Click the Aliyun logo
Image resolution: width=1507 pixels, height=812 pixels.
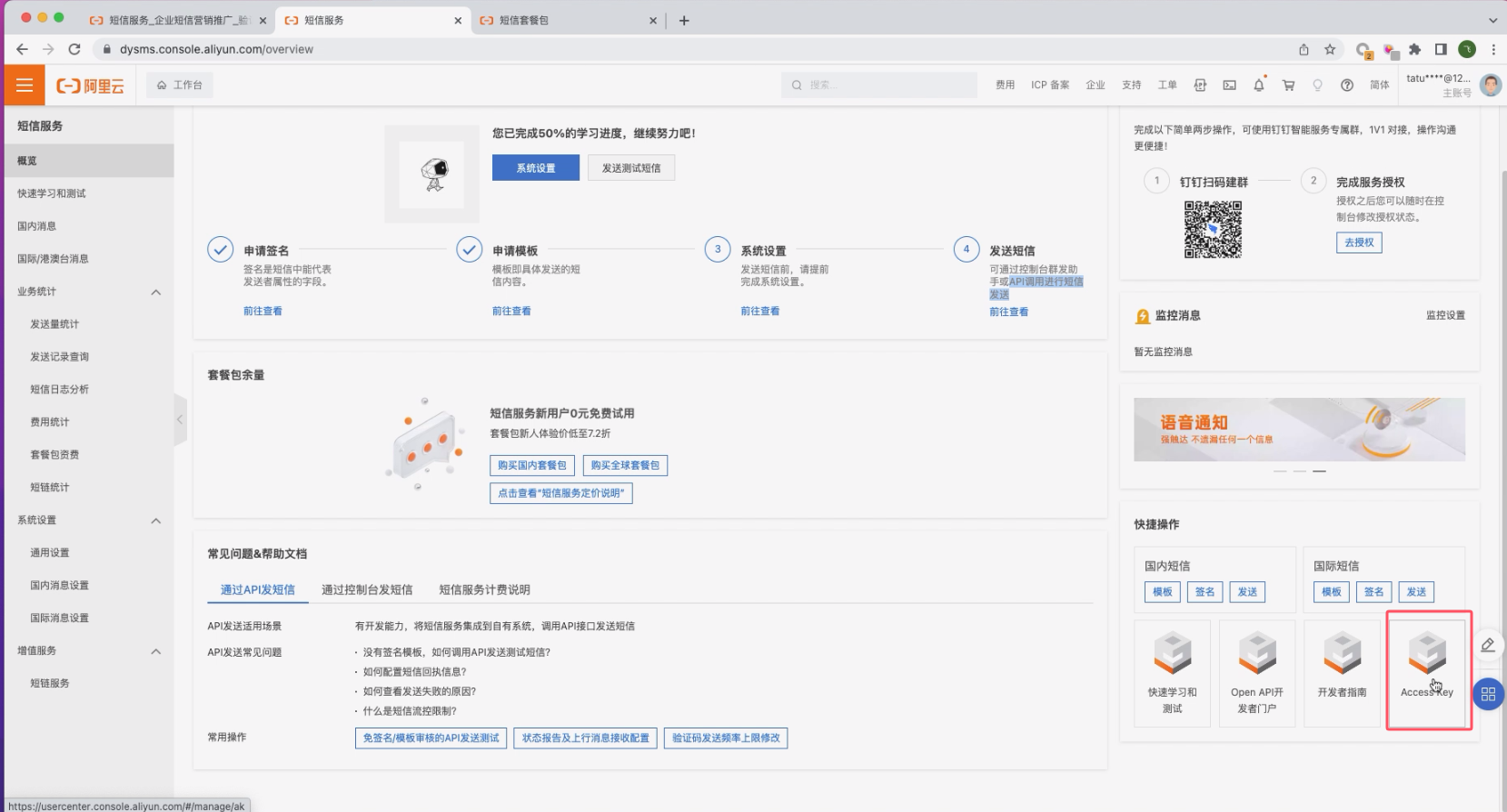pyautogui.click(x=90, y=85)
